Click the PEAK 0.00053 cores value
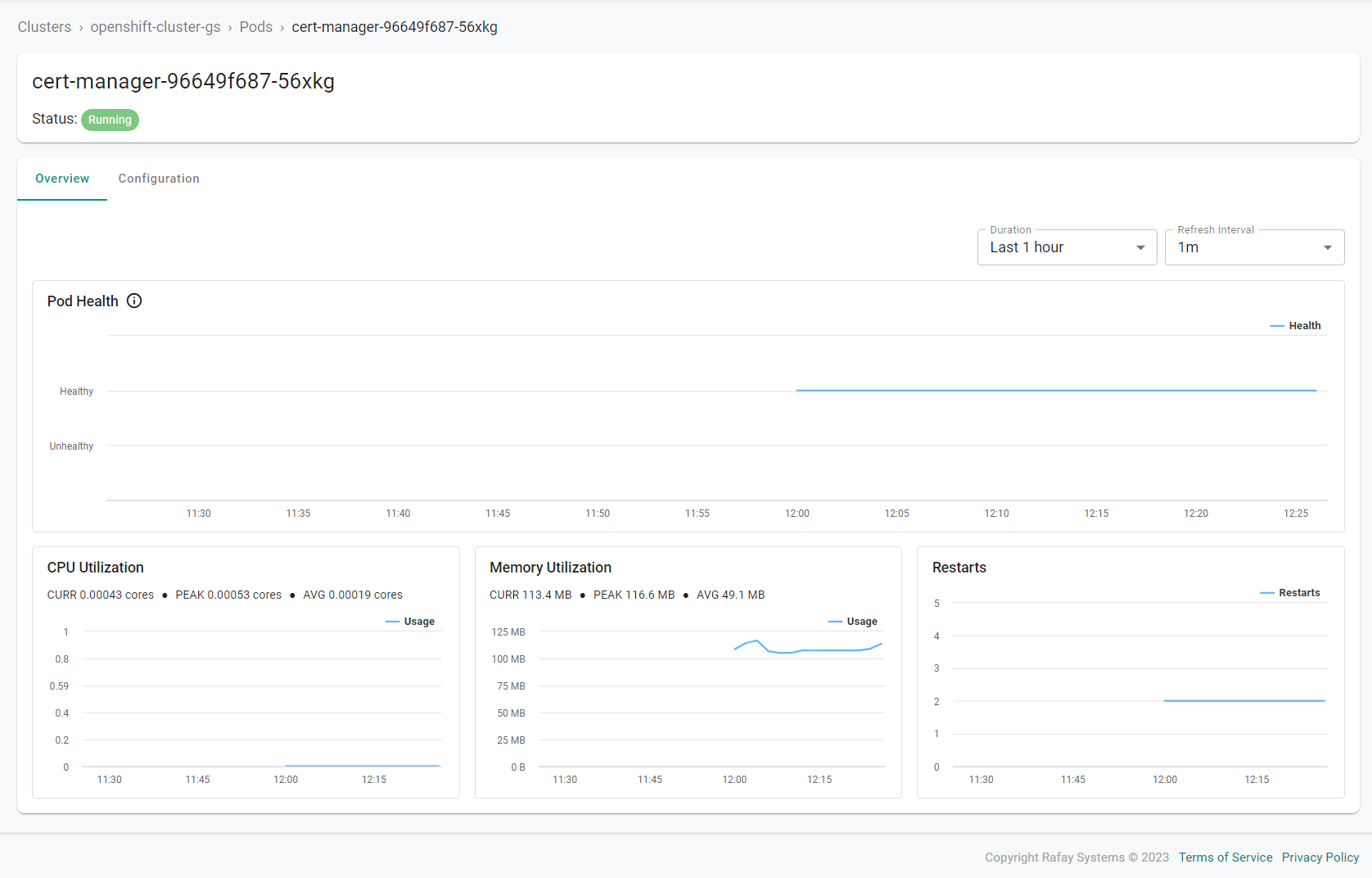Image resolution: width=1372 pixels, height=878 pixels. tap(228, 595)
